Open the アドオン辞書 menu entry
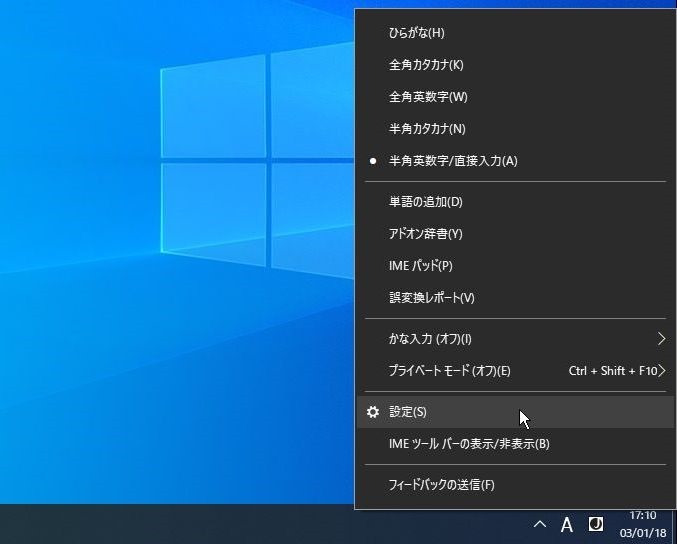 pyautogui.click(x=425, y=234)
